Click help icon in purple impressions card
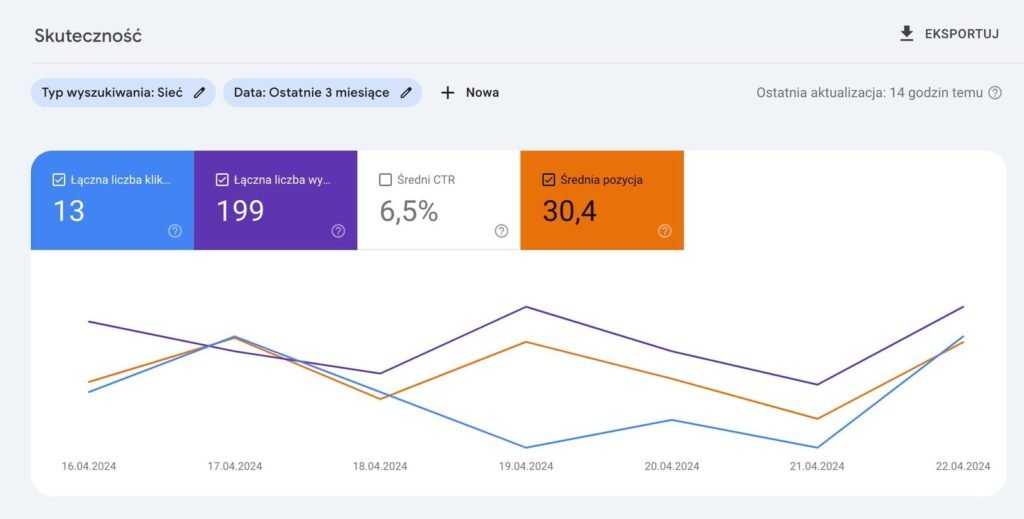Screen dimensions: 1024x519 338,231
